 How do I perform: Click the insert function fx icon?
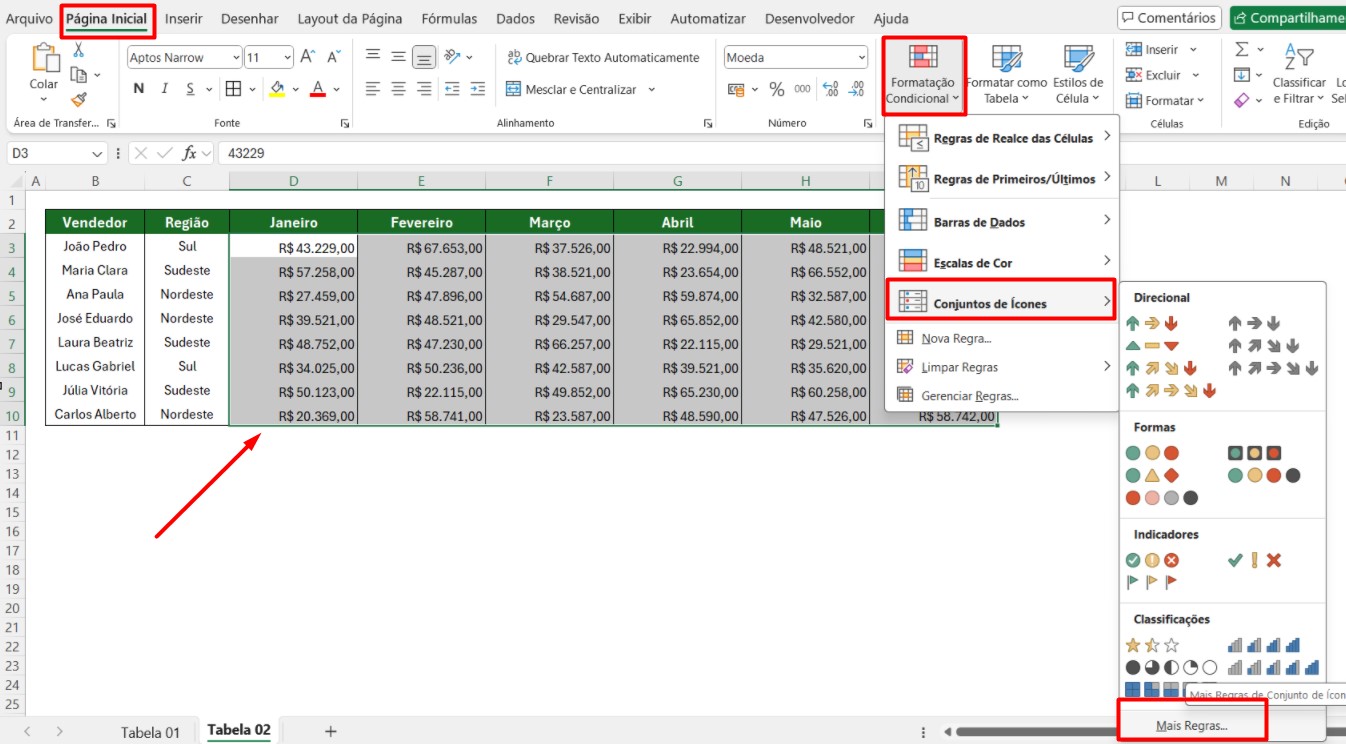click(x=189, y=153)
